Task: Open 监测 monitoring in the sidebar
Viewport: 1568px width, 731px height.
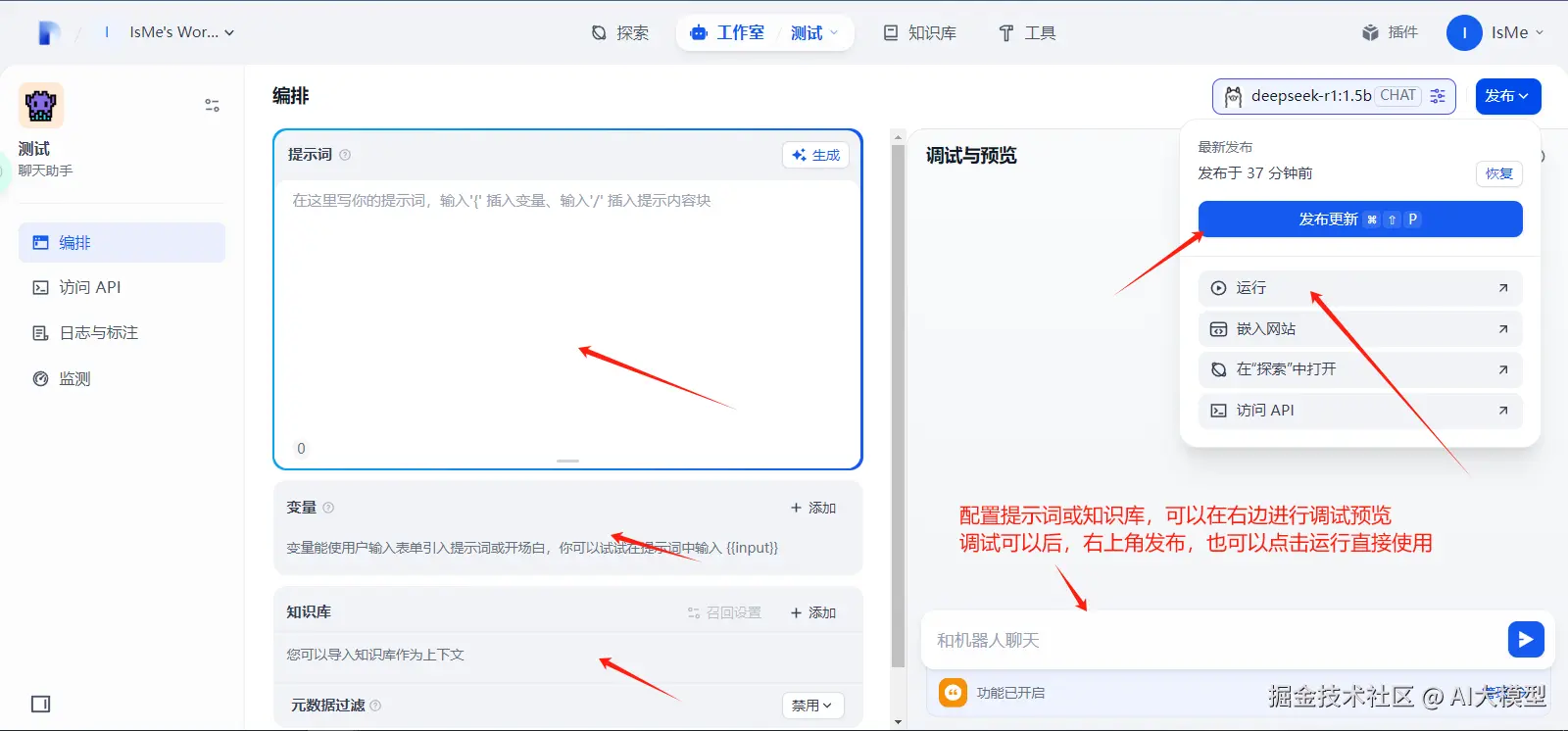Action: [122, 378]
